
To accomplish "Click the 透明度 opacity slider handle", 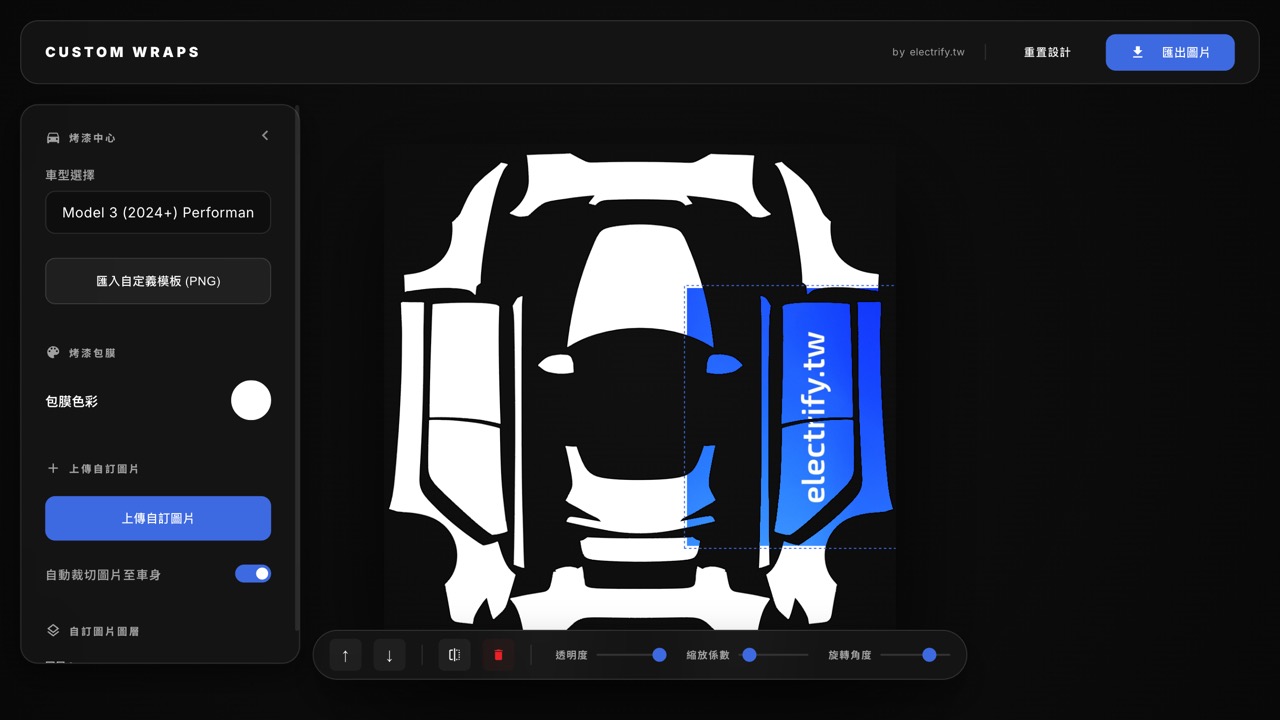I will [x=659, y=655].
